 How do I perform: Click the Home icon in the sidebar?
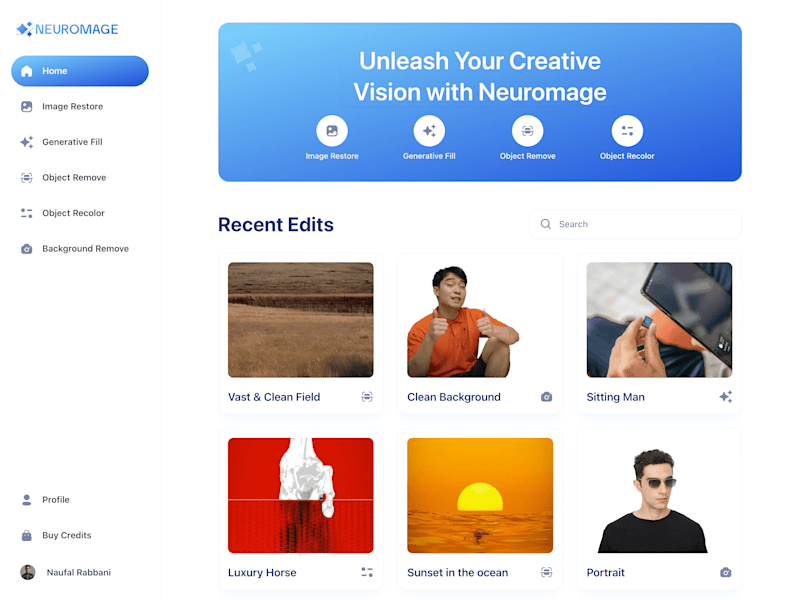click(x=27, y=71)
